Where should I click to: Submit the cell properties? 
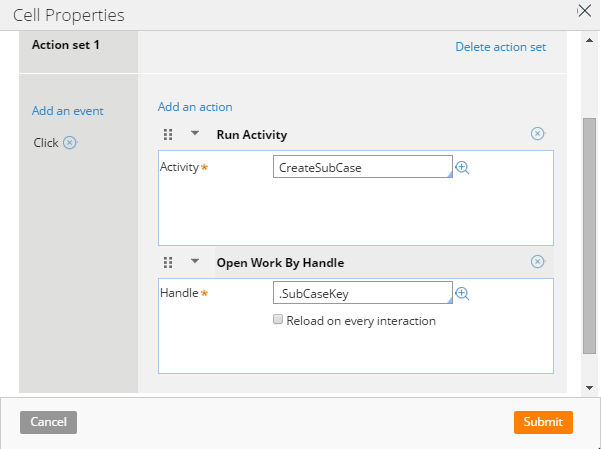(543, 422)
